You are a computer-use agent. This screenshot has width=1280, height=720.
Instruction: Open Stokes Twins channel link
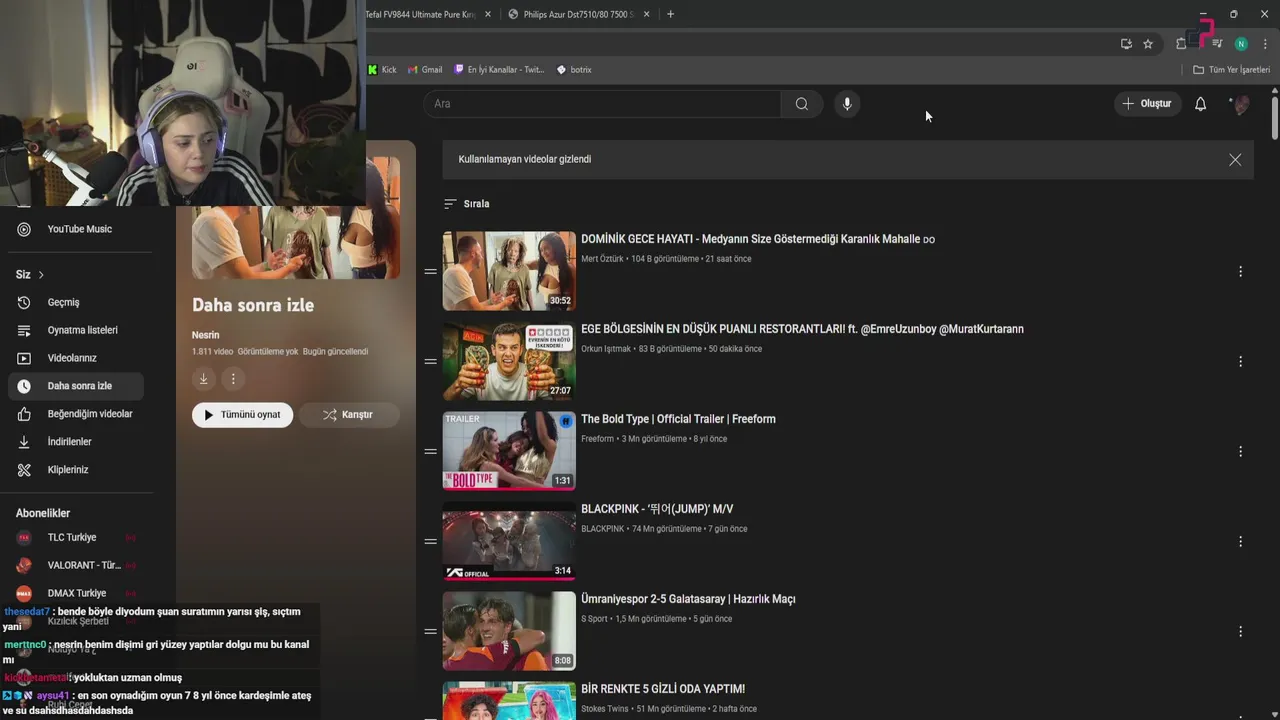click(x=605, y=709)
